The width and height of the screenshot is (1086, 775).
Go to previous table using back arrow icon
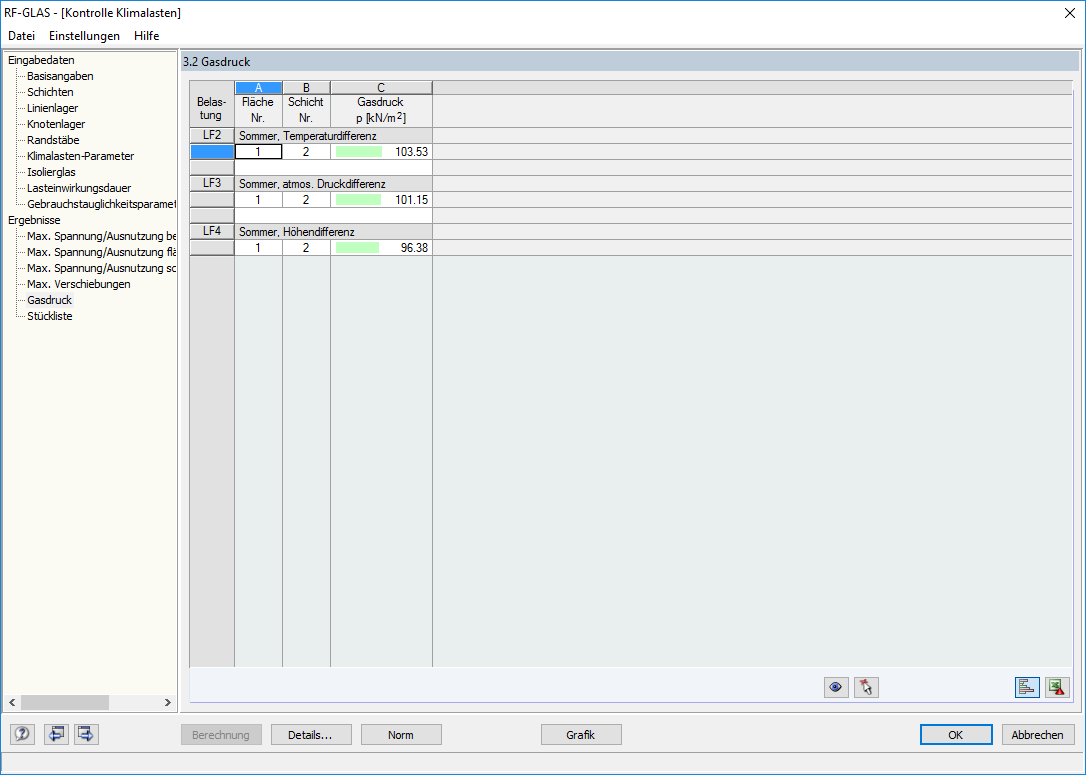56,733
